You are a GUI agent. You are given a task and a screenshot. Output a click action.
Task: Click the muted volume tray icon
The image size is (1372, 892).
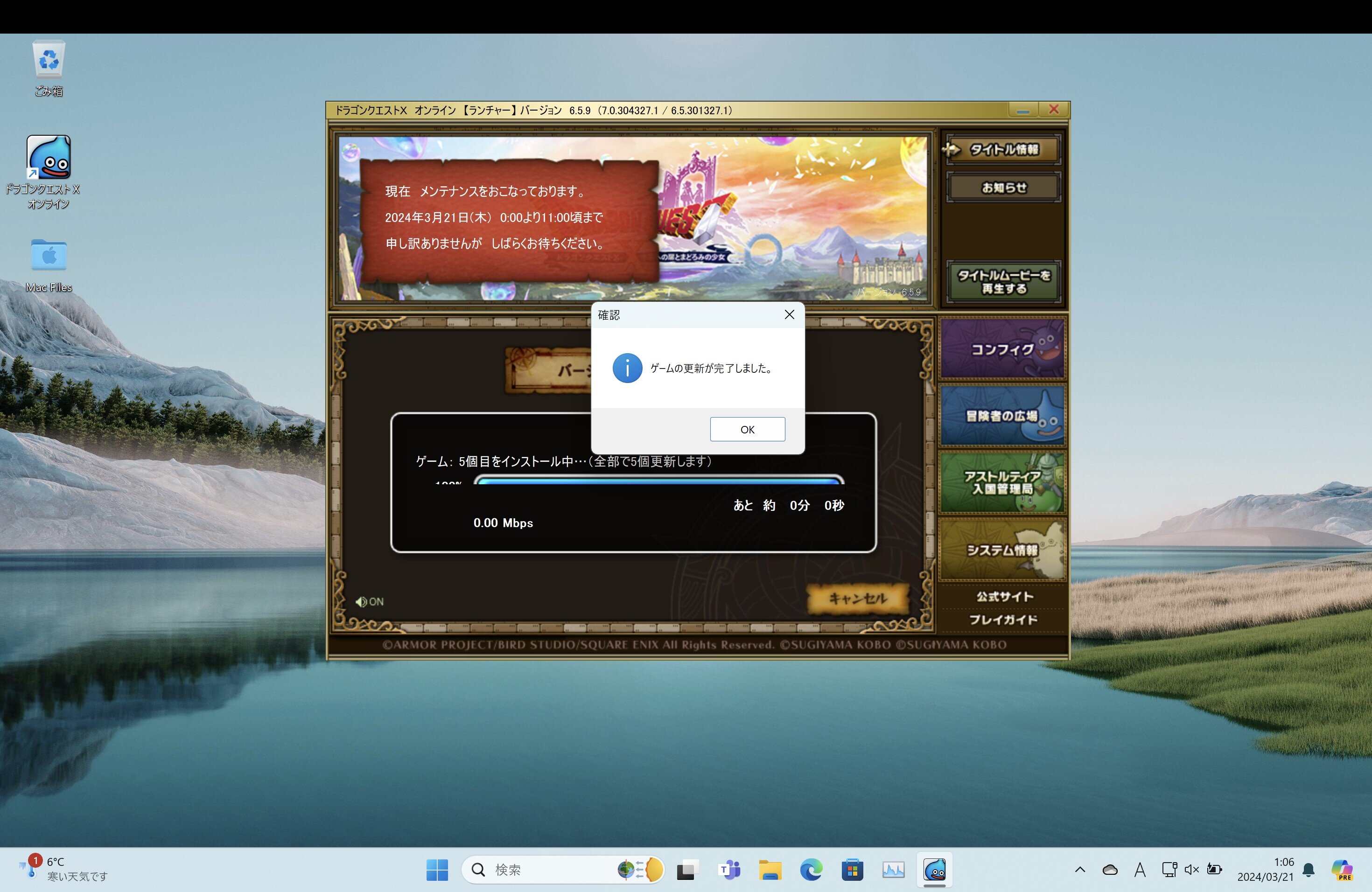(1191, 870)
